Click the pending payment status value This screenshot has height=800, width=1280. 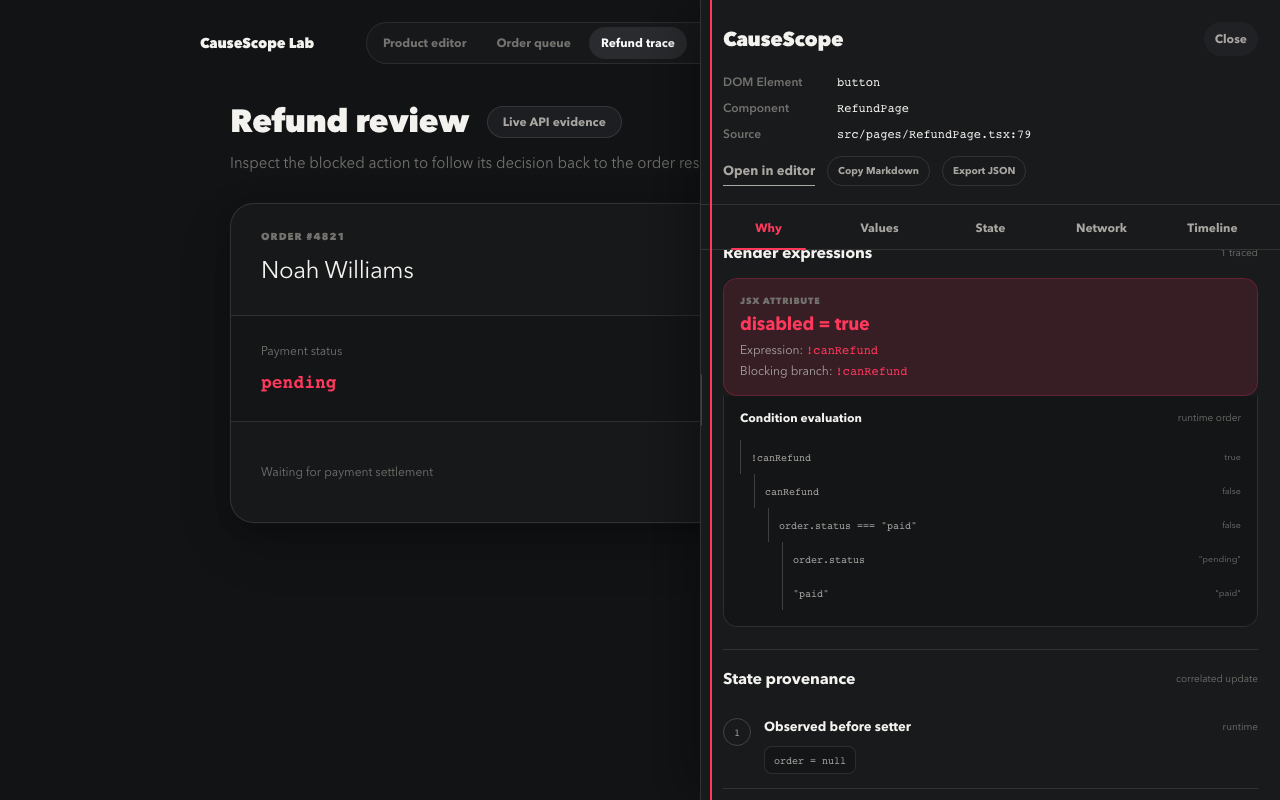[x=298, y=382]
